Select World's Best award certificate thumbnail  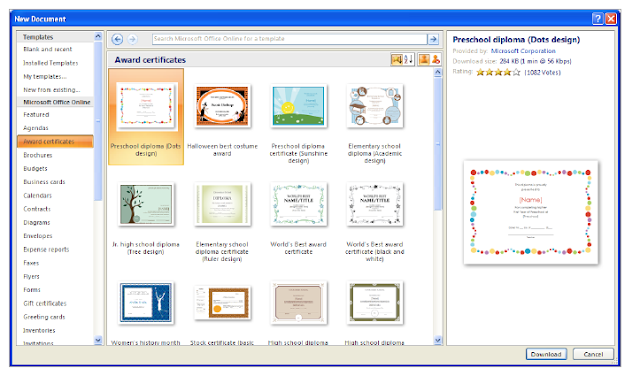point(298,204)
